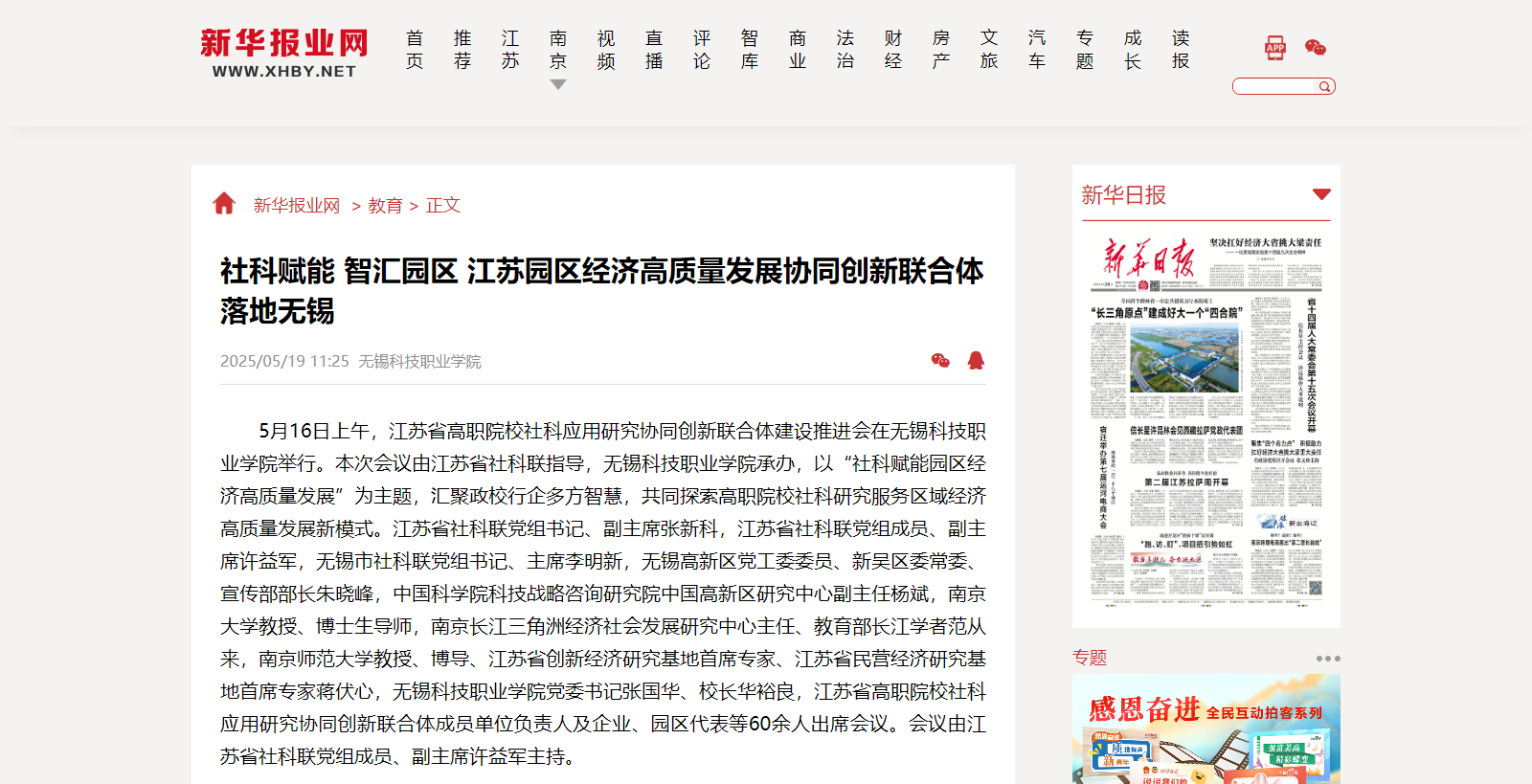Click the 教育 breadcrumb link

(x=385, y=206)
